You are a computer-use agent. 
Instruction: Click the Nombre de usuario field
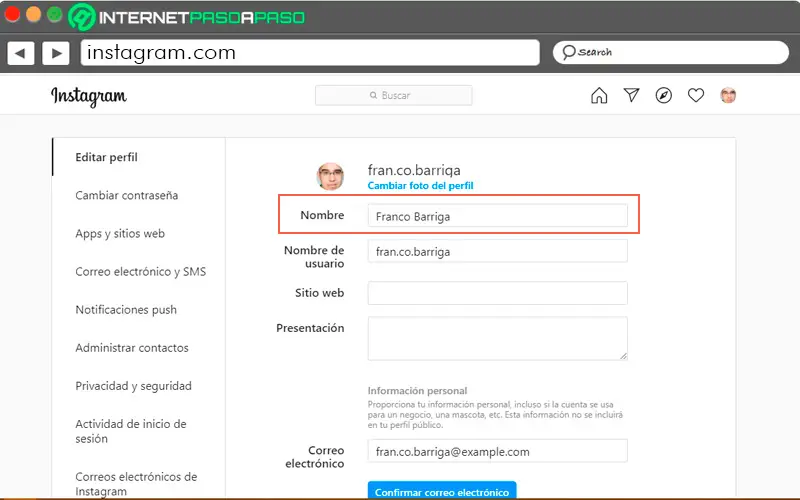tap(497, 251)
